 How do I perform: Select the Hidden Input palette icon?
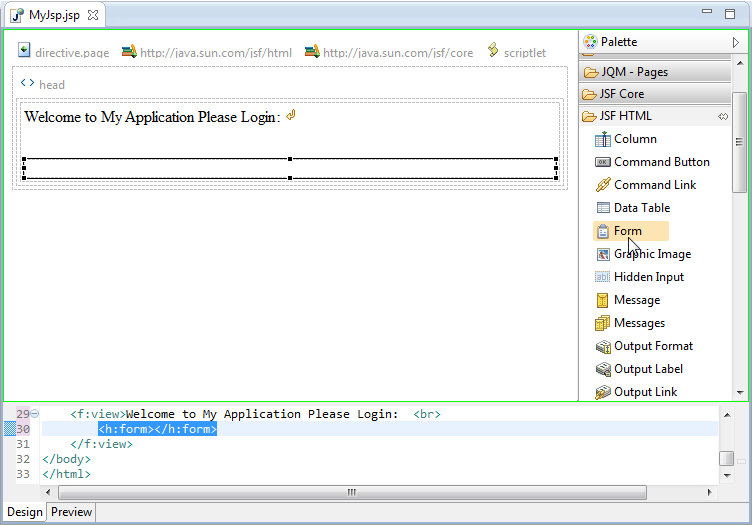[603, 277]
